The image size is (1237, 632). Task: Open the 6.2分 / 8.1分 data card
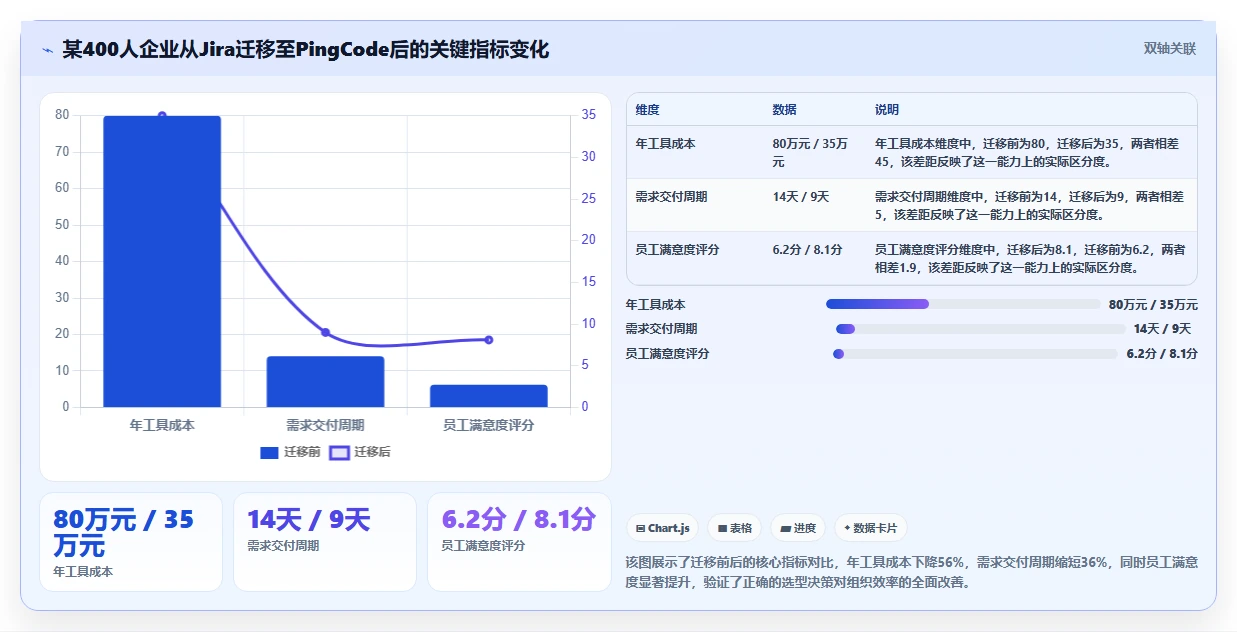519,542
